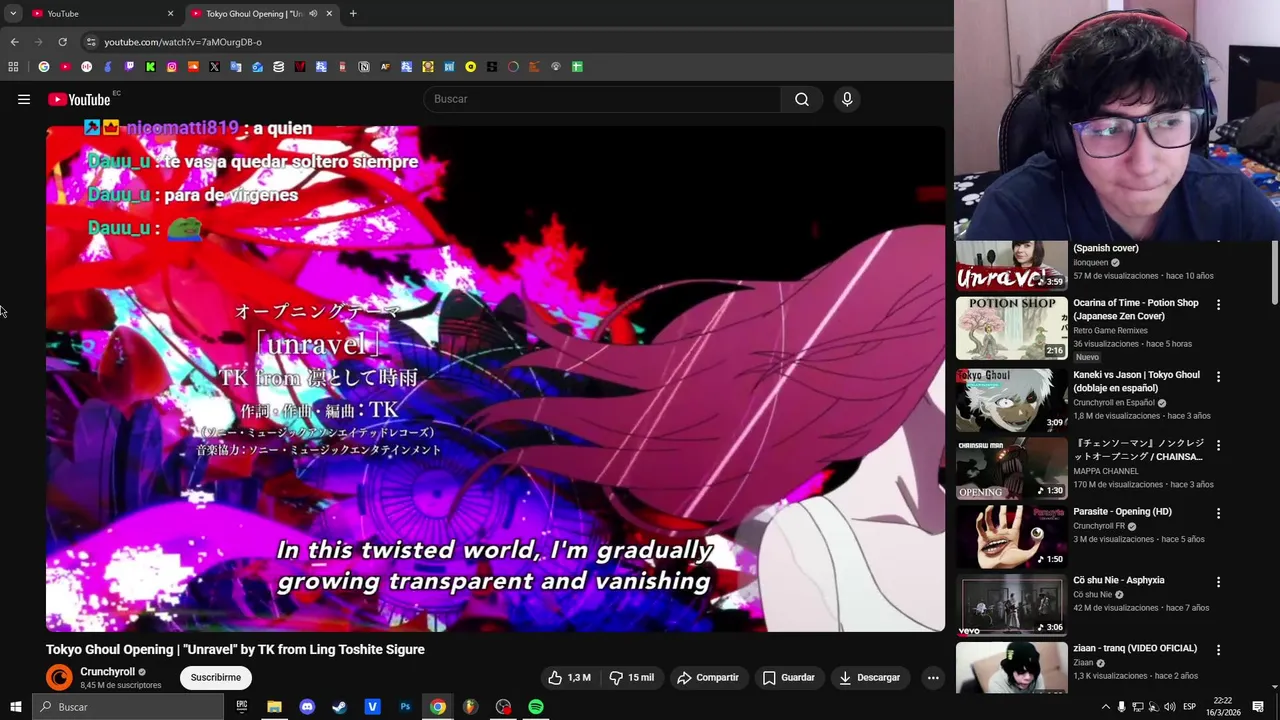
Task: Open the Unravel Spanish cover thumbnail
Action: [1011, 266]
